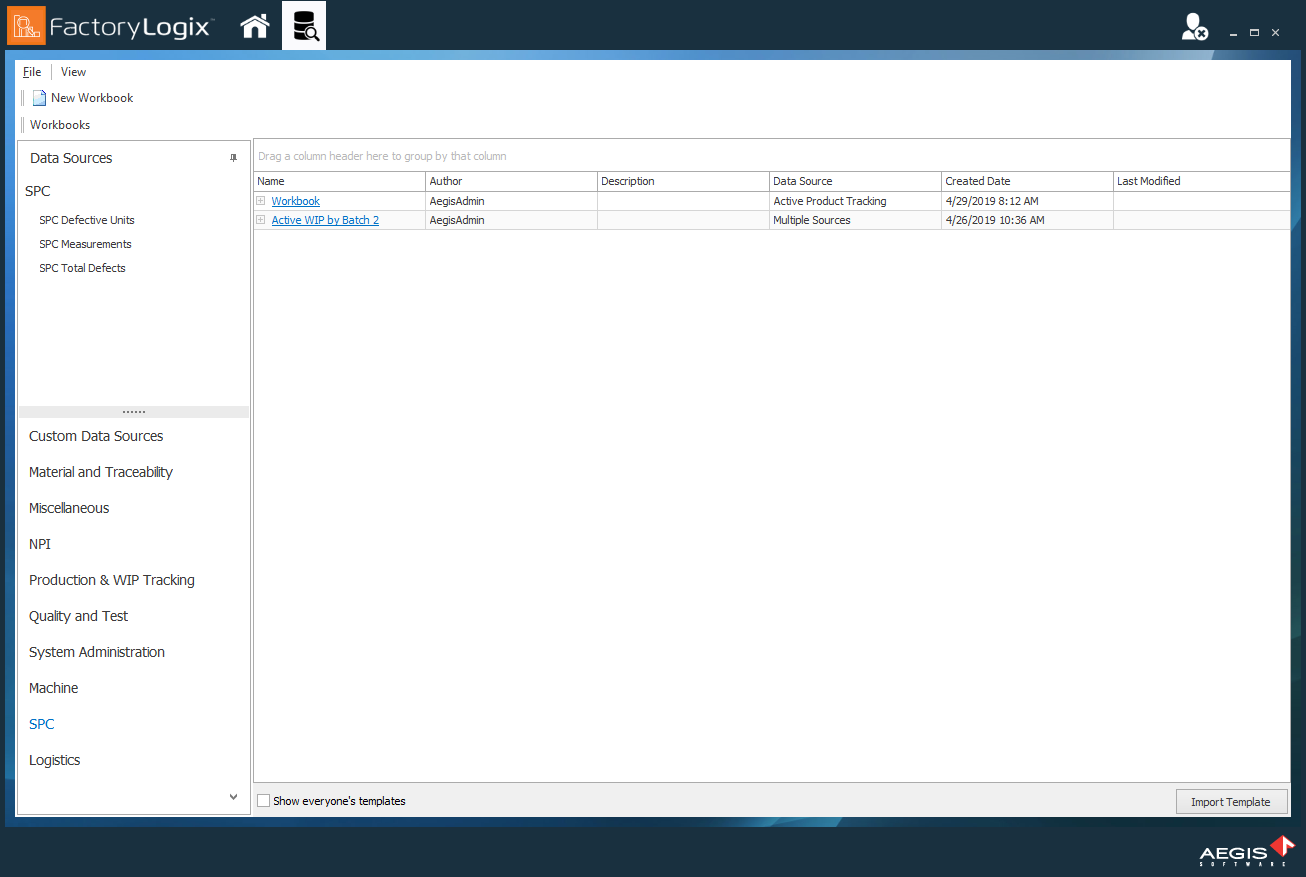Enable Show everyone's templates
The width and height of the screenshot is (1306, 877).
263,800
